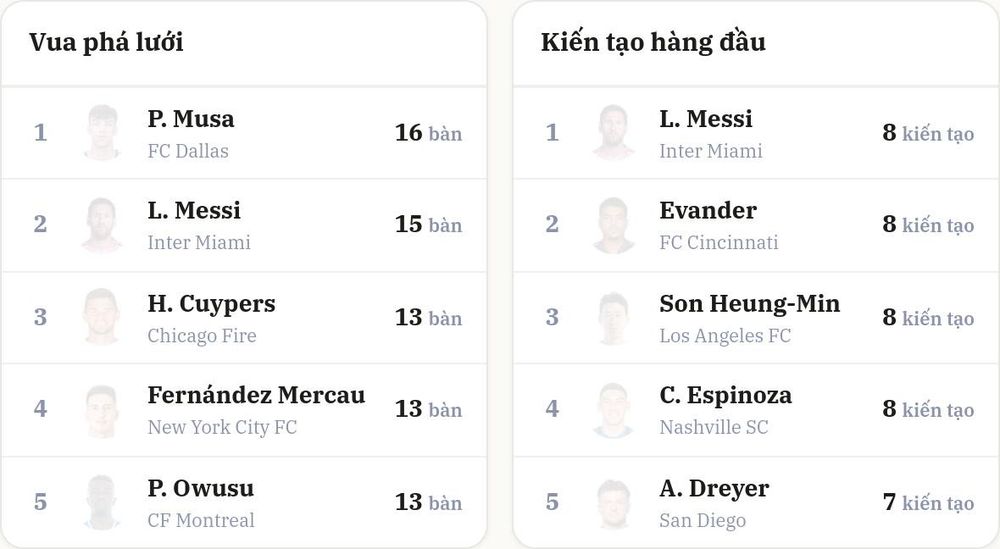Screen dimensions: 1000x549
Task: Click Evander's player photo
Action: 614,224
